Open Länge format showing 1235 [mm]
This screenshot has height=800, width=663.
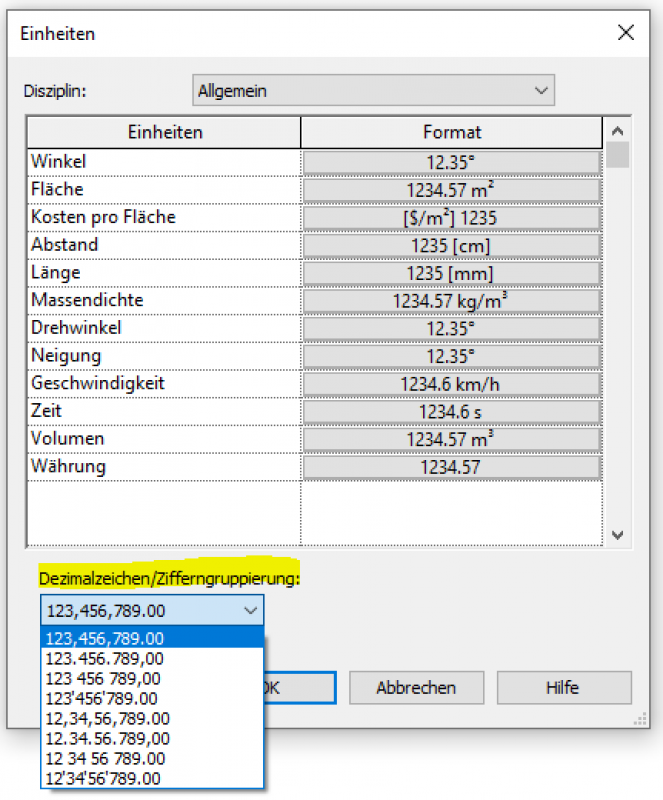(451, 273)
